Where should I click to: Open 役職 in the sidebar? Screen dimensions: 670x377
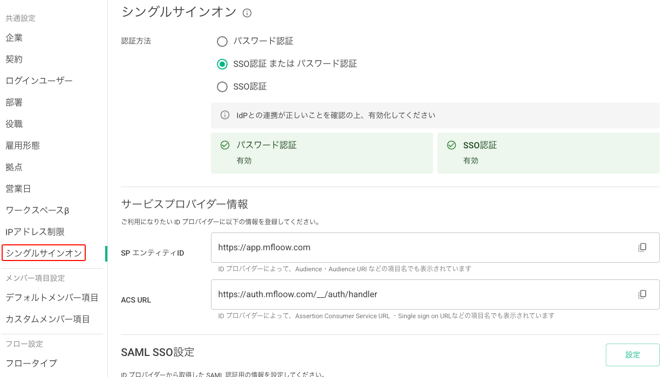(x=14, y=124)
